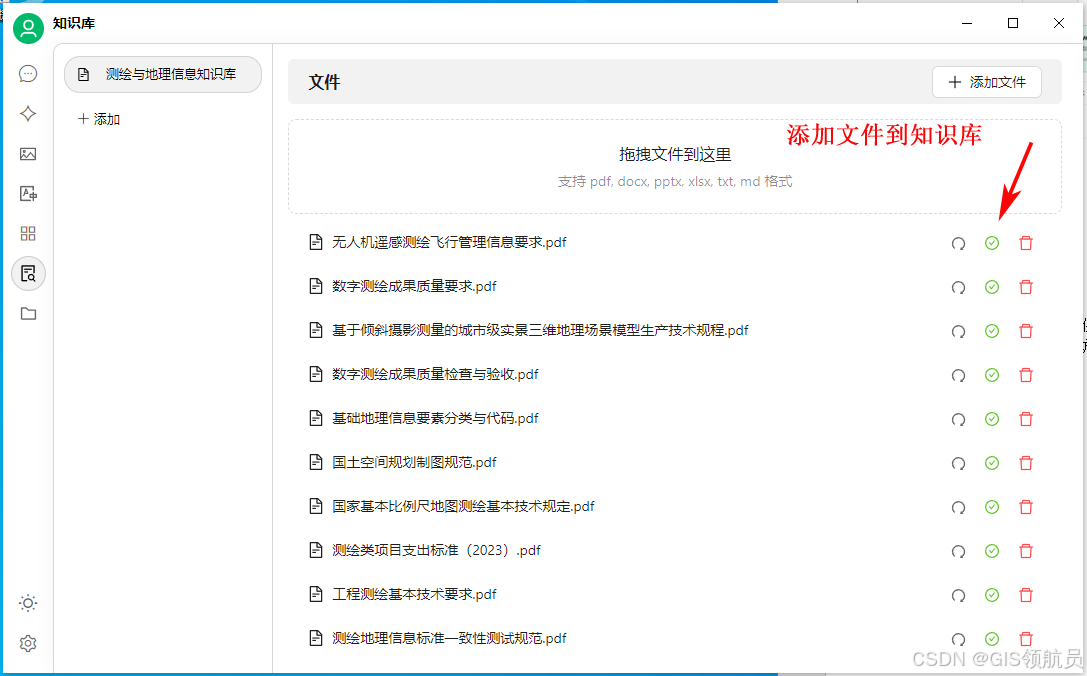Open file name 国土空间规划制图规范.pdf
The width and height of the screenshot is (1087, 676).
pos(414,462)
